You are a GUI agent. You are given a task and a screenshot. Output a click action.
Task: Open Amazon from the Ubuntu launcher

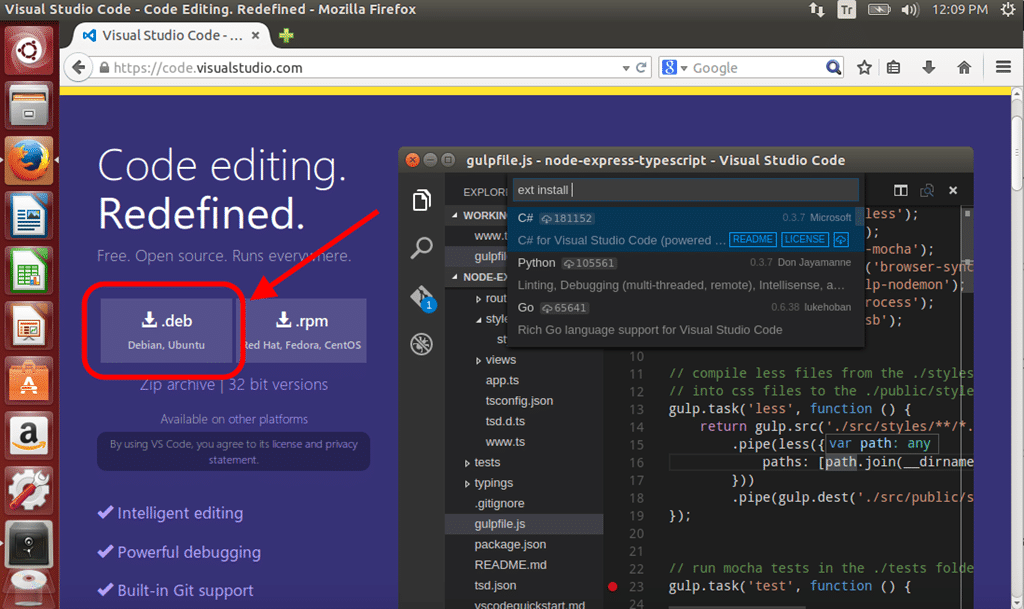tap(28, 435)
